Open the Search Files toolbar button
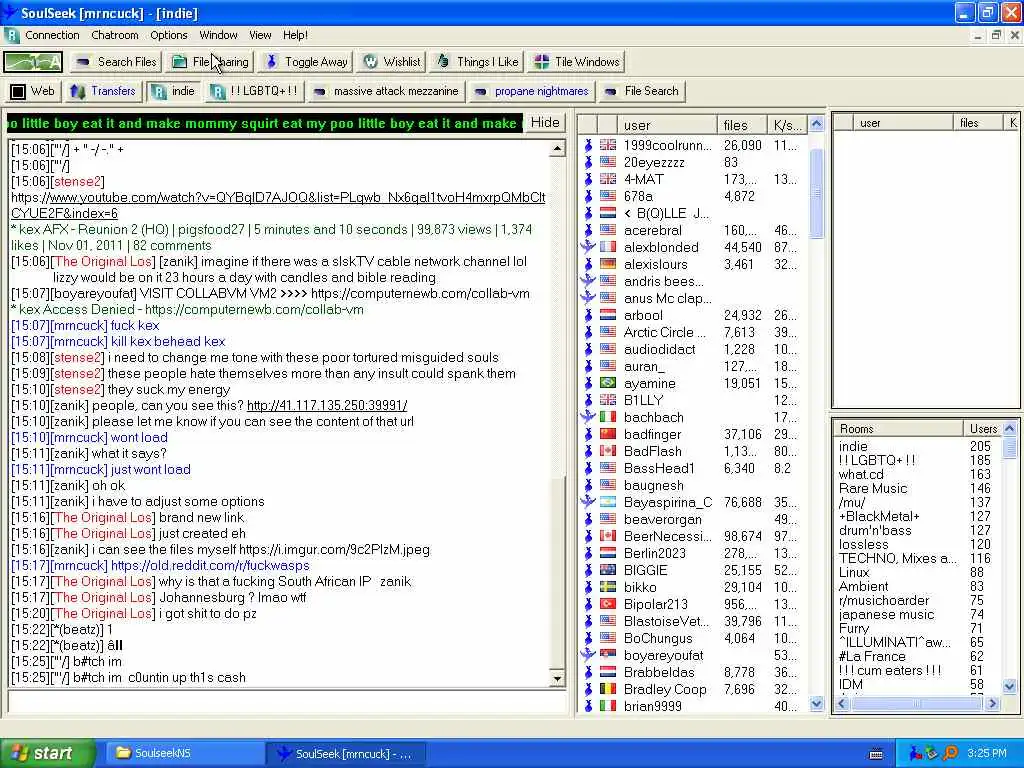Screen dimensions: 1024x768 pos(116,62)
